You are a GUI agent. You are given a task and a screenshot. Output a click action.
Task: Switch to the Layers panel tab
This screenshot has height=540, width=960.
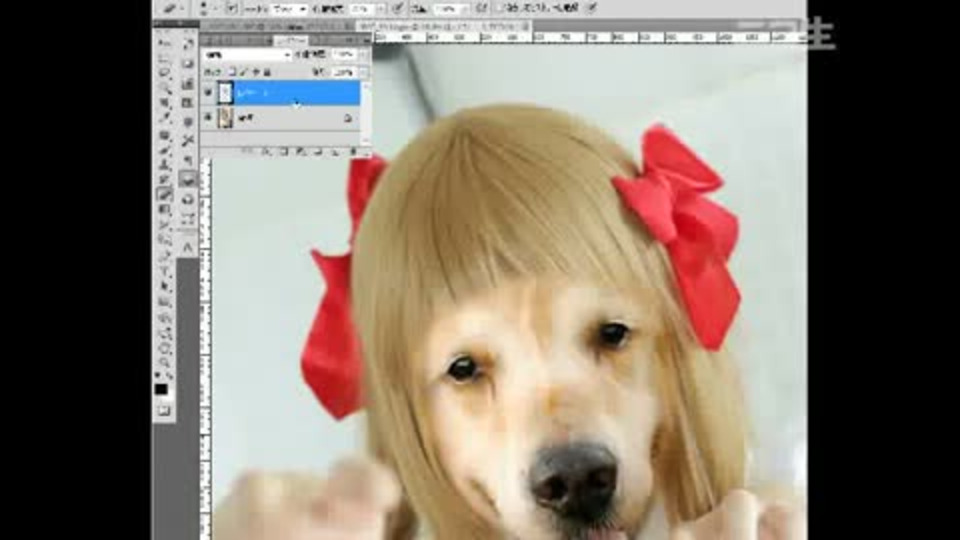click(292, 40)
